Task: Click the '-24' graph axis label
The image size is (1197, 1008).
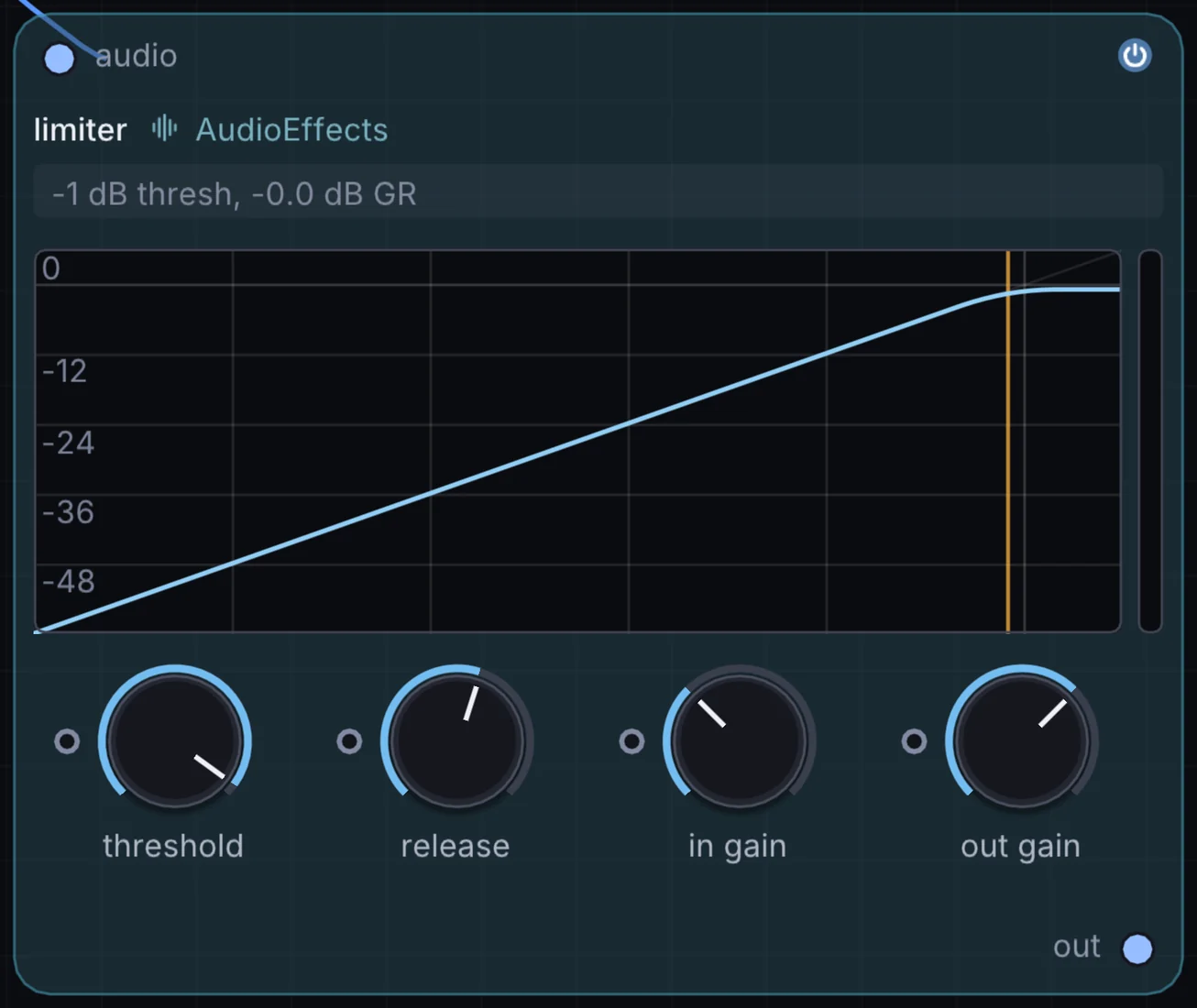Action: pos(69,443)
